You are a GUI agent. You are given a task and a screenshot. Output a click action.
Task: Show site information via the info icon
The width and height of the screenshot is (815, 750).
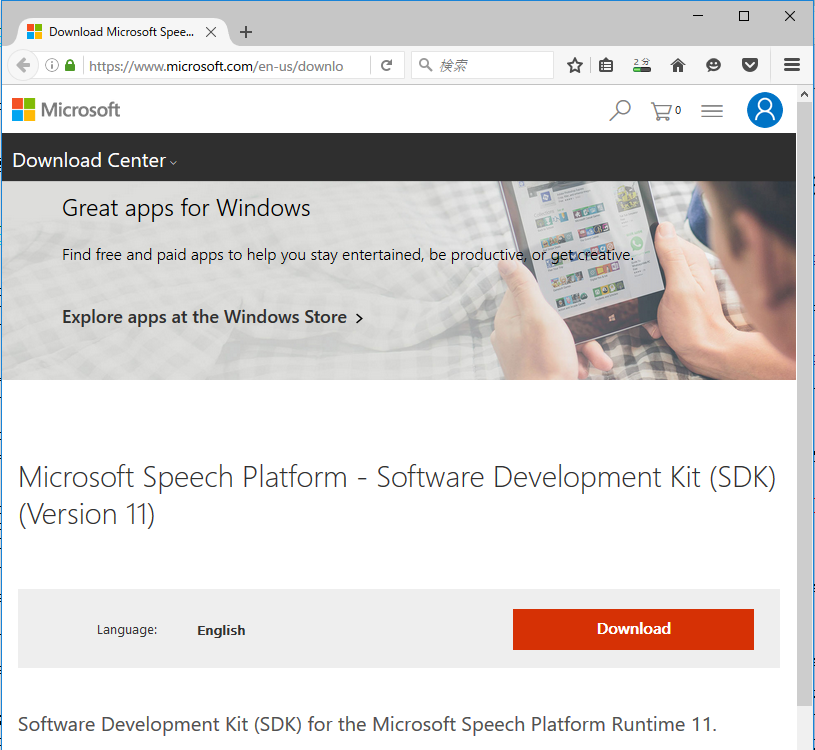point(52,66)
